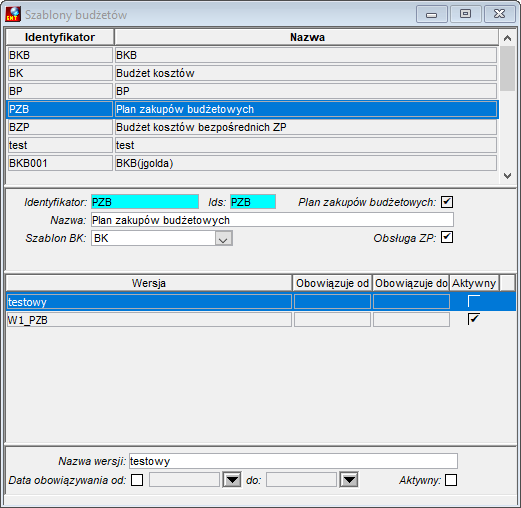Click the Wersja column header
The image size is (521, 508).
149,283
